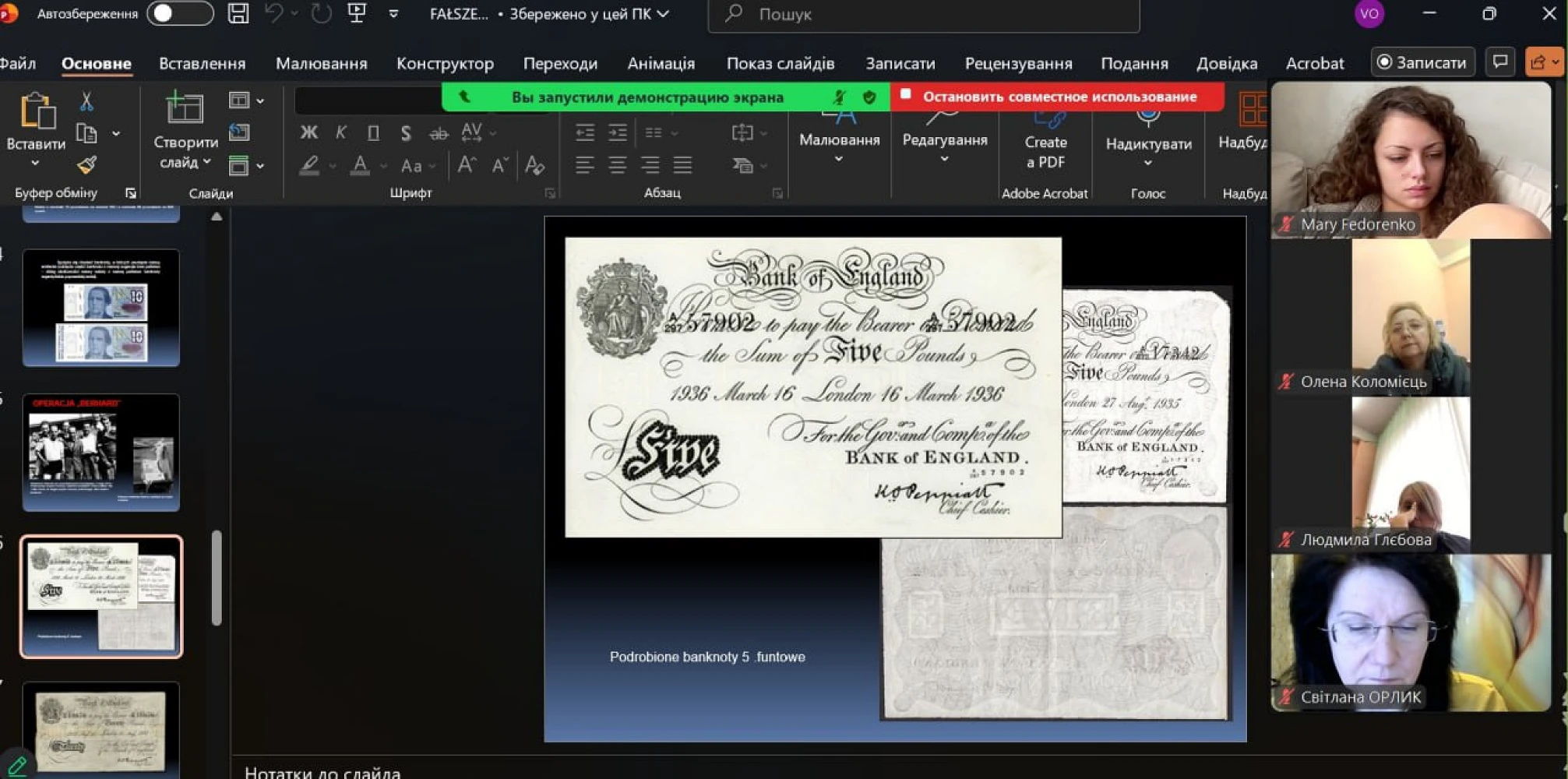Screen dimensions: 1568x779
Task: Click the Cut scissors icon
Action: (86, 101)
